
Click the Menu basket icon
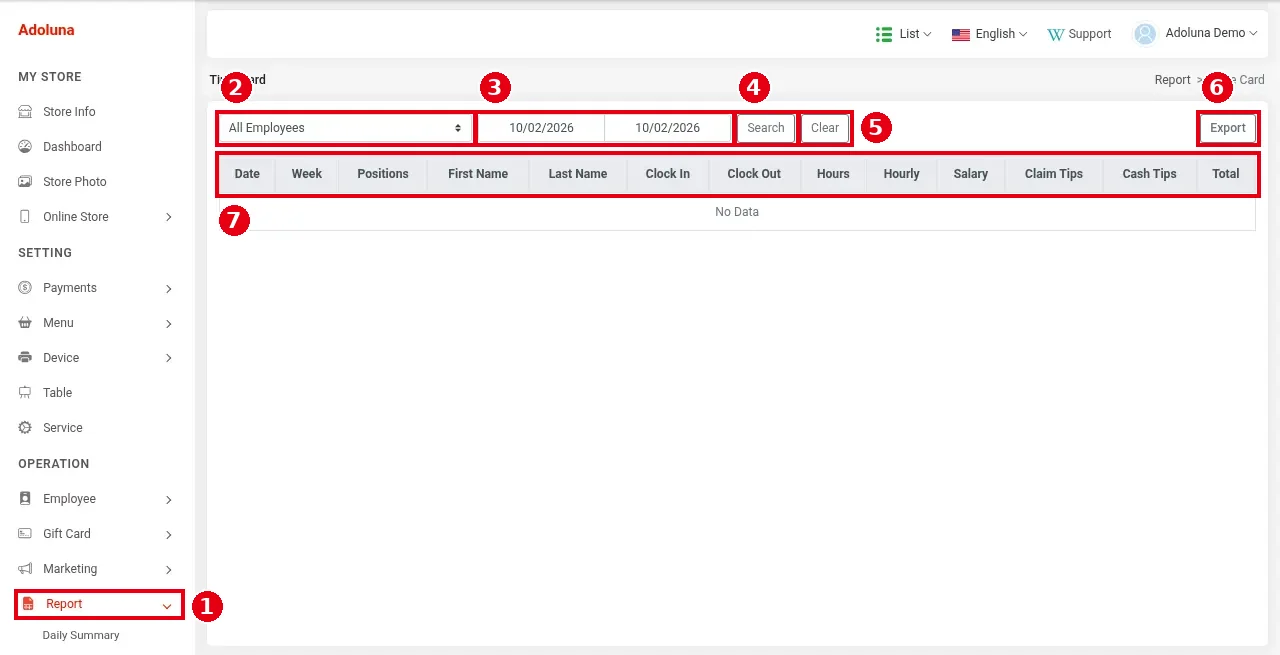point(25,323)
